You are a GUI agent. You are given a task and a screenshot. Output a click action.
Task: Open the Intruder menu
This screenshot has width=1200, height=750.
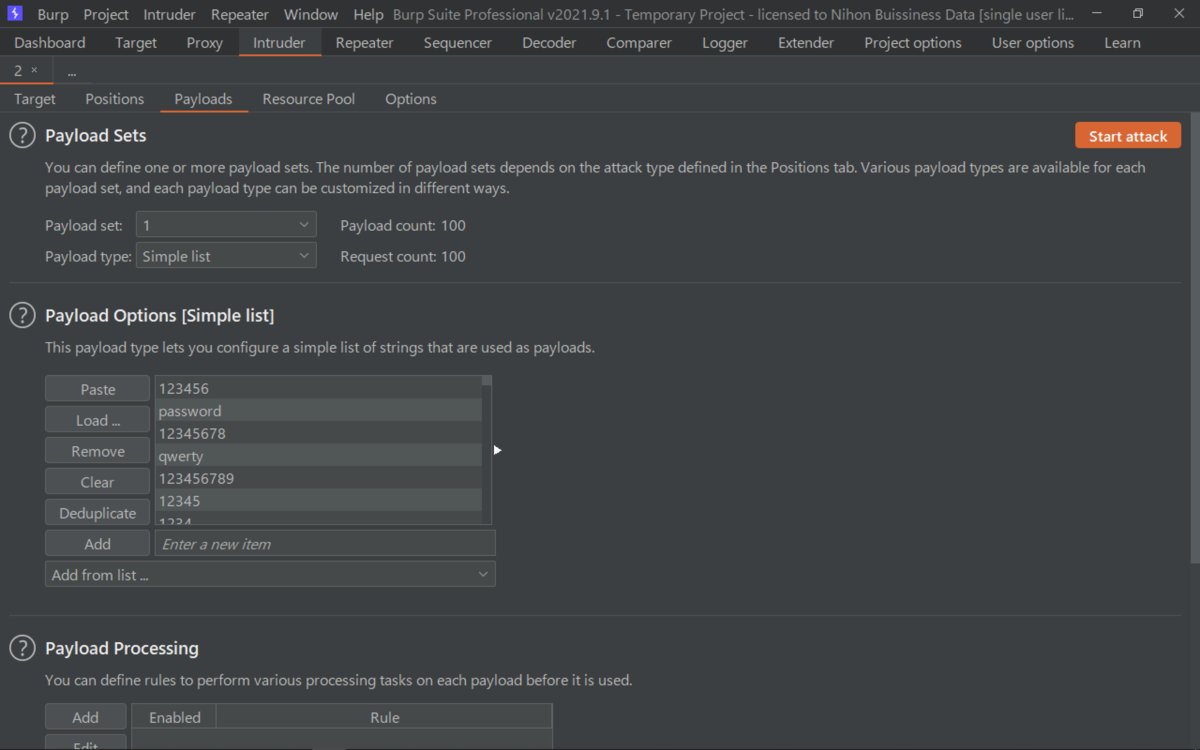click(x=170, y=15)
